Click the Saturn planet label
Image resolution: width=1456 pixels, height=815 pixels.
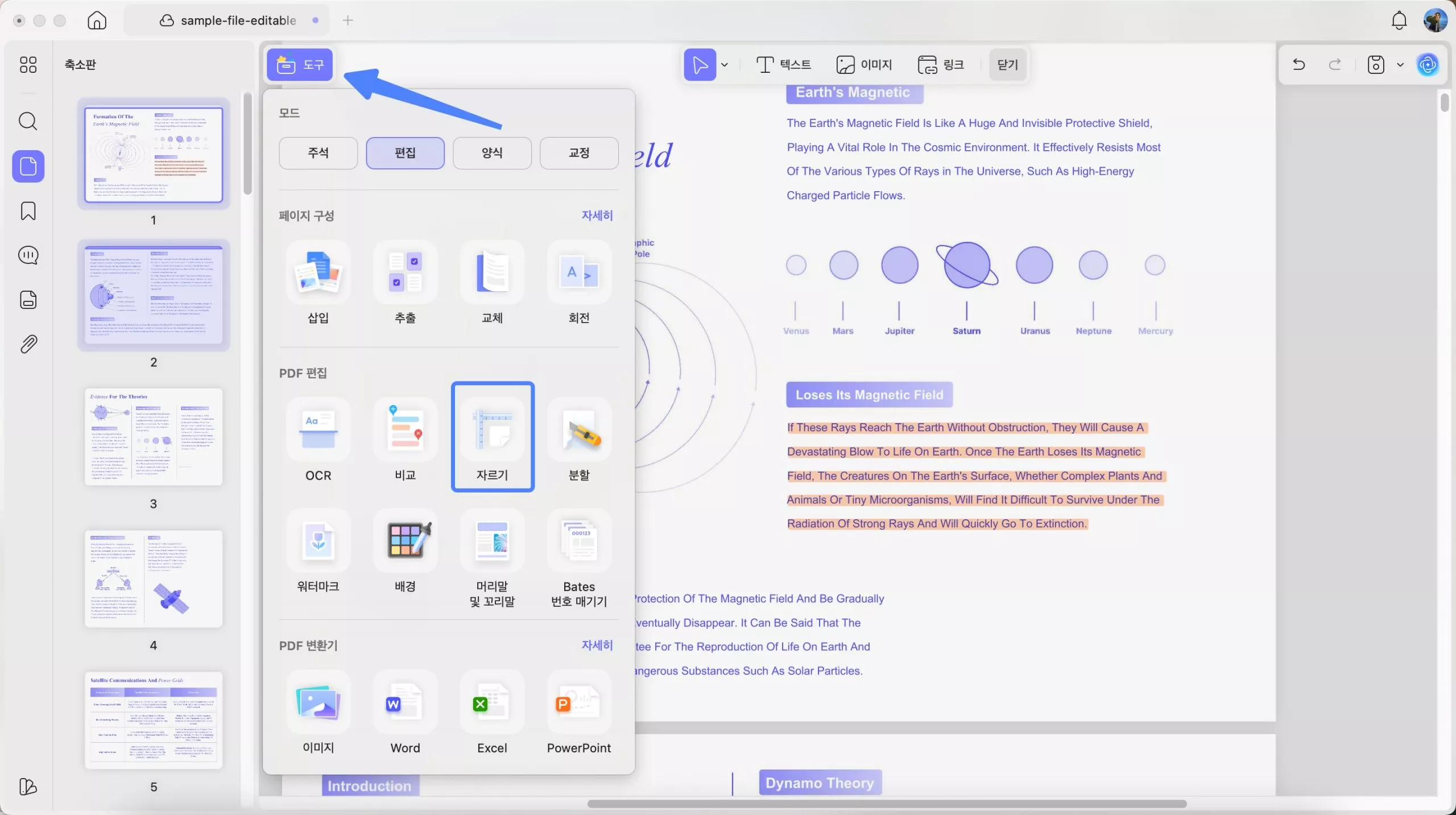tap(966, 331)
